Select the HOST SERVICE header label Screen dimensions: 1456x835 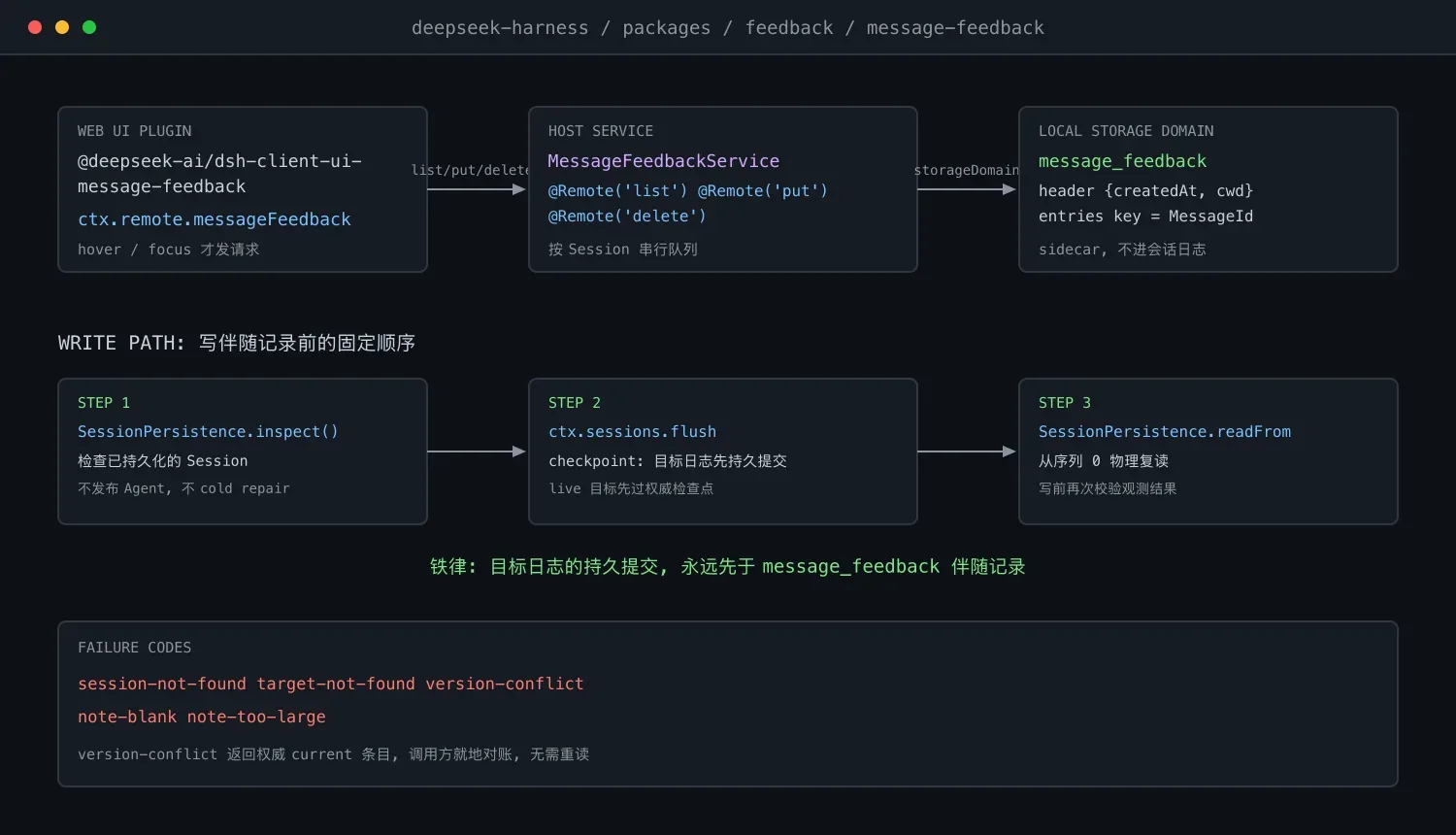pyautogui.click(x=601, y=131)
